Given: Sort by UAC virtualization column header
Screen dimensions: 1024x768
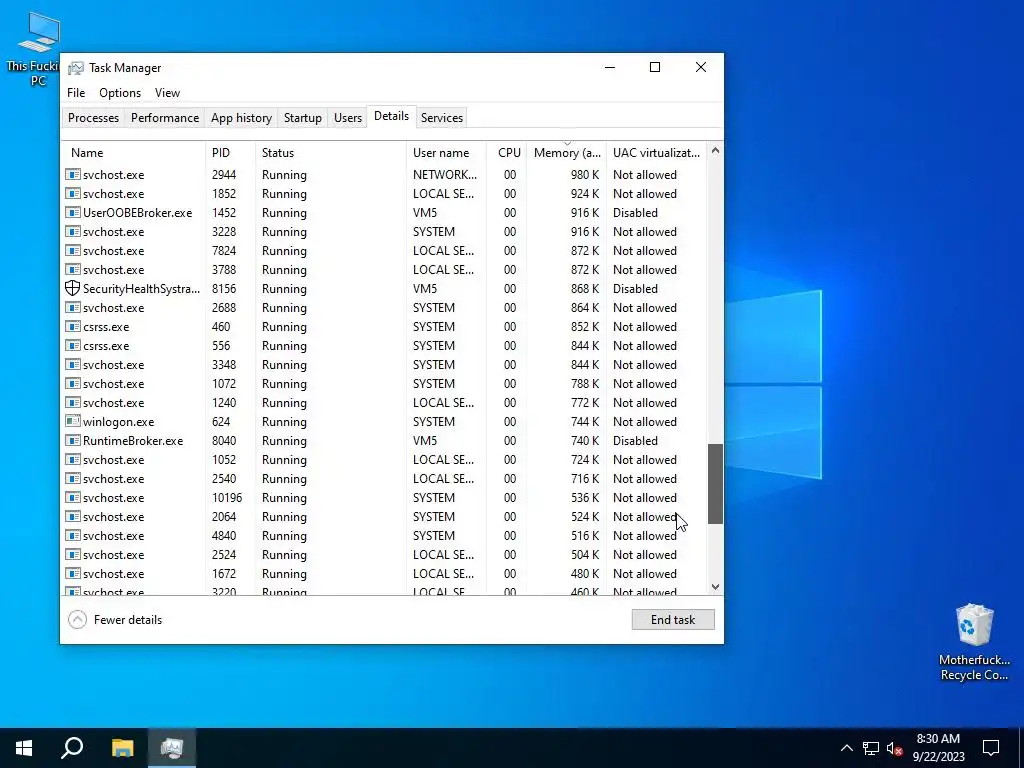Looking at the screenshot, I should (656, 153).
